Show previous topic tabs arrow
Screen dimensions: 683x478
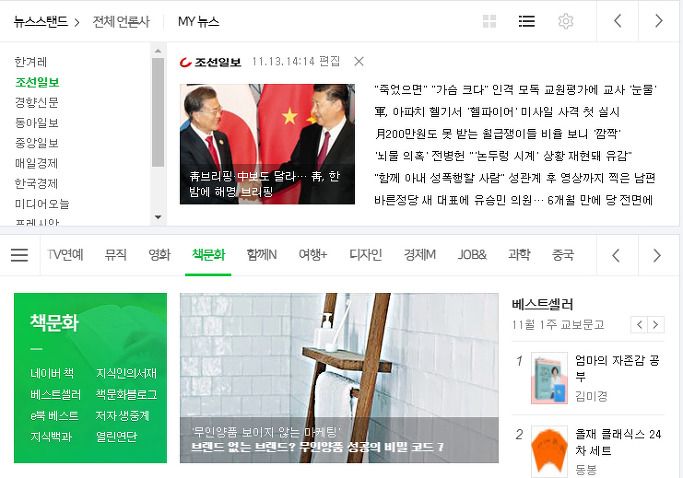coord(616,255)
